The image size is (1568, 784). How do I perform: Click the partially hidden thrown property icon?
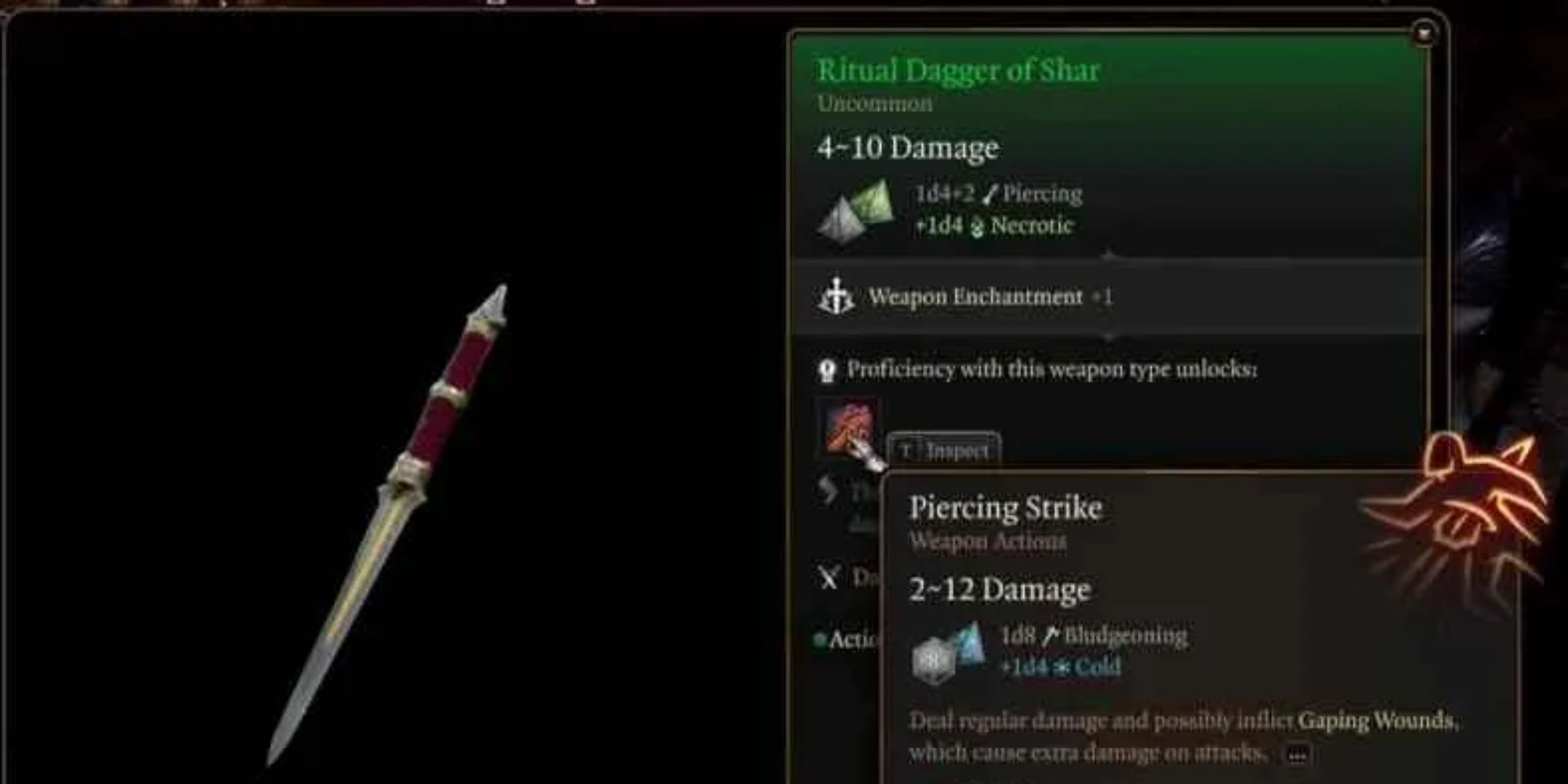pos(829,491)
